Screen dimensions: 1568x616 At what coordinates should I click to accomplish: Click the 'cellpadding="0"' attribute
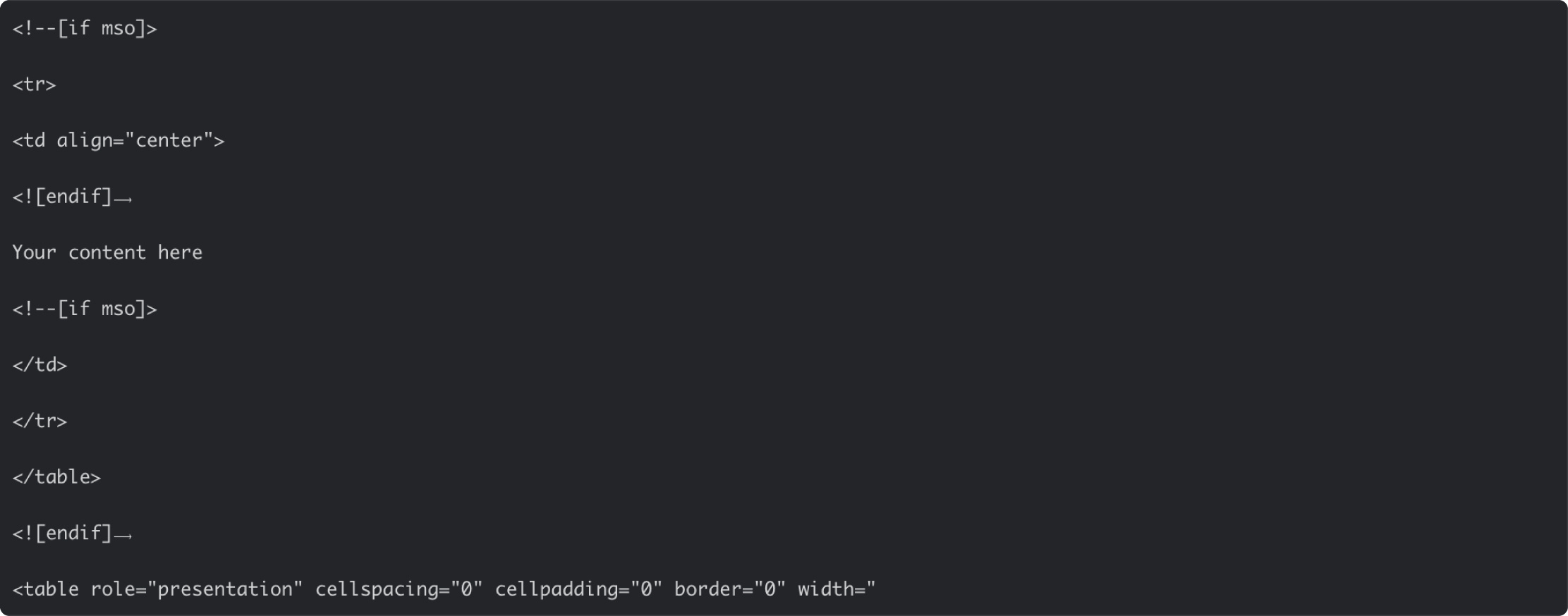click(578, 589)
